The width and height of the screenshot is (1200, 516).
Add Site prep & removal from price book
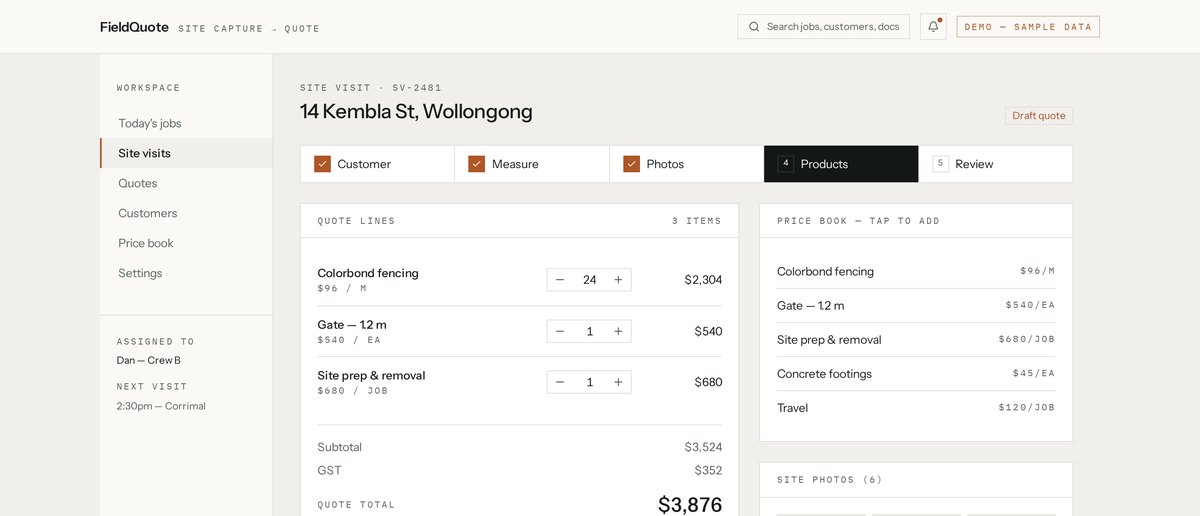(x=916, y=339)
